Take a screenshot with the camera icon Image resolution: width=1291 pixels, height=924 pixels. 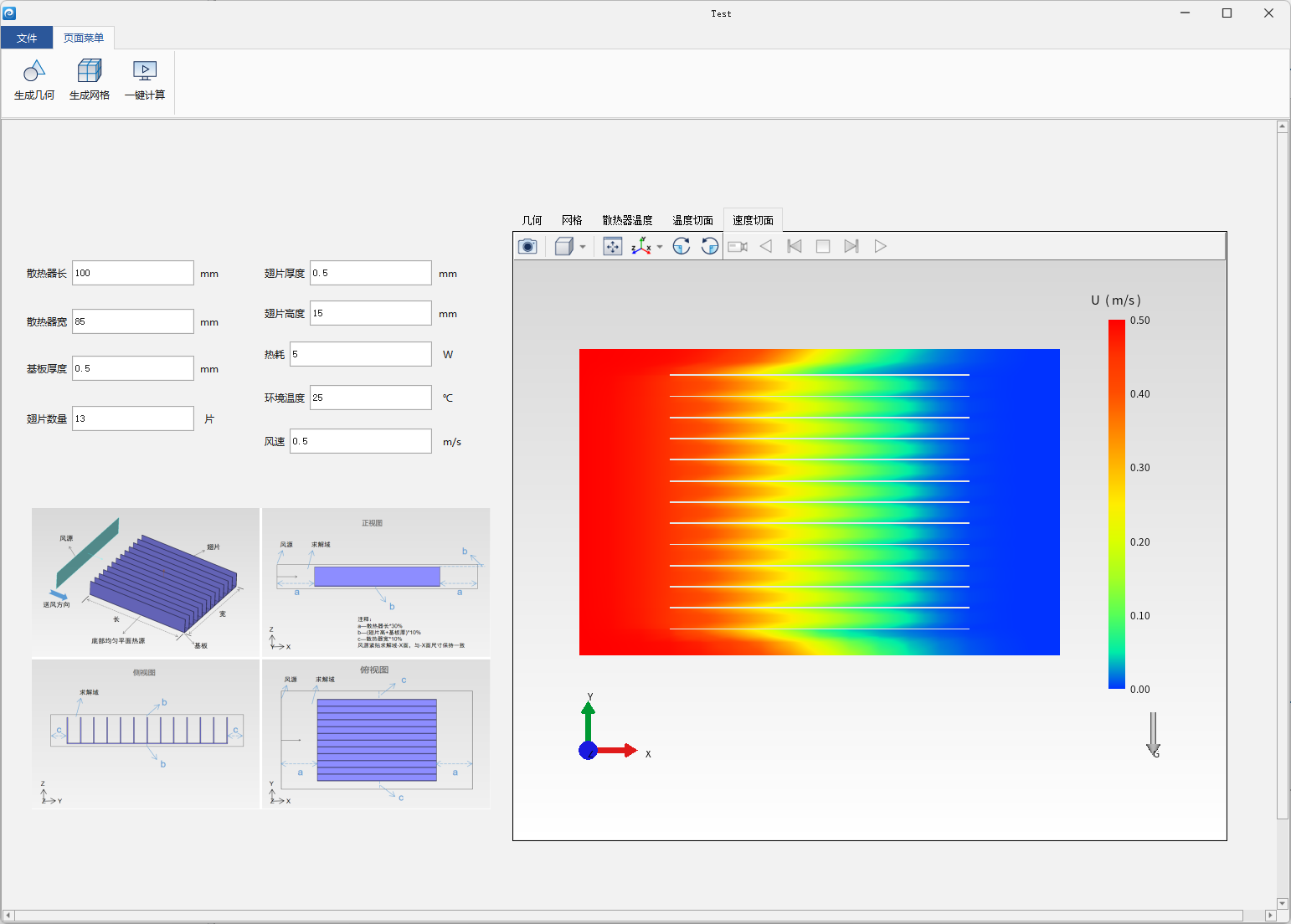(527, 246)
